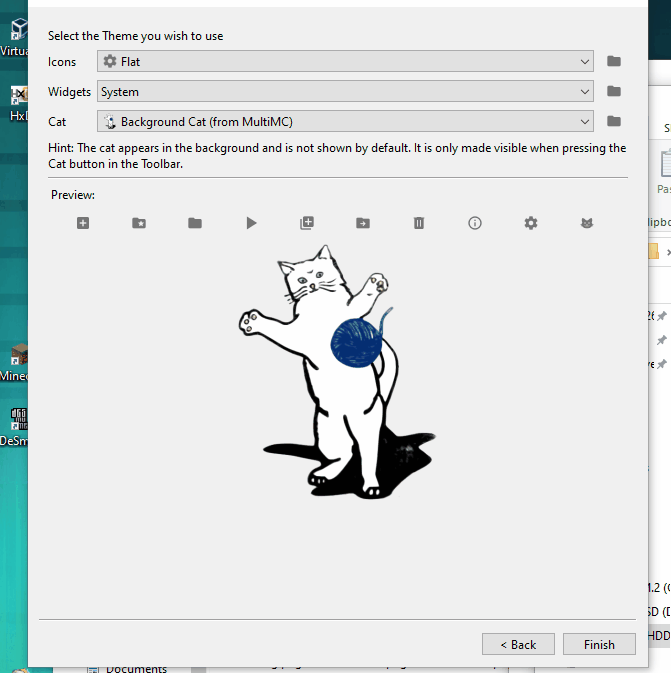Click the DeSmuME desktop shortcut icon
The height and width of the screenshot is (673, 671).
[19, 418]
